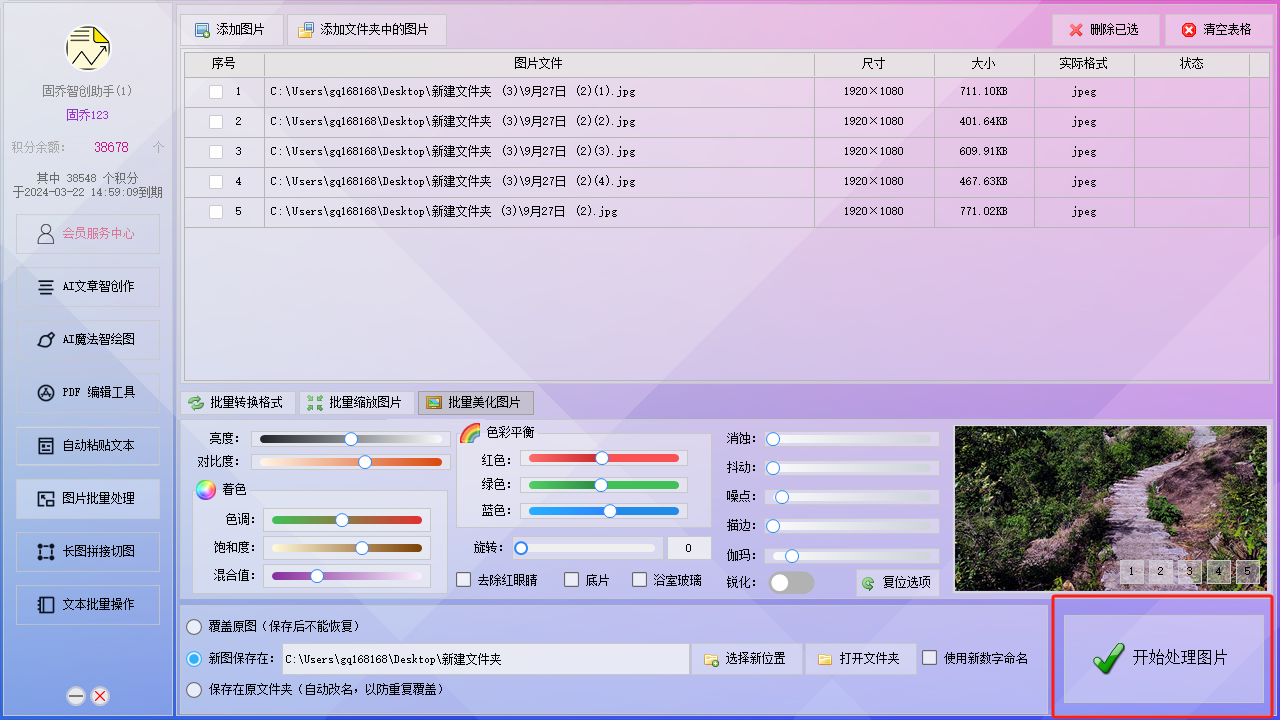1280x720 pixels.
Task: Open 文本批量操作 in sidebar
Action: (x=88, y=605)
